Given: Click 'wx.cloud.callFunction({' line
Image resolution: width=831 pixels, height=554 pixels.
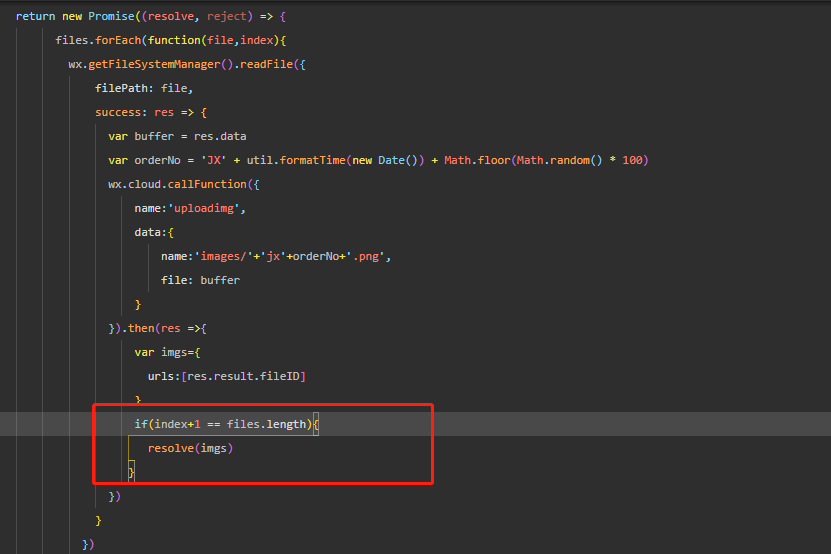Looking at the screenshot, I should point(184,184).
